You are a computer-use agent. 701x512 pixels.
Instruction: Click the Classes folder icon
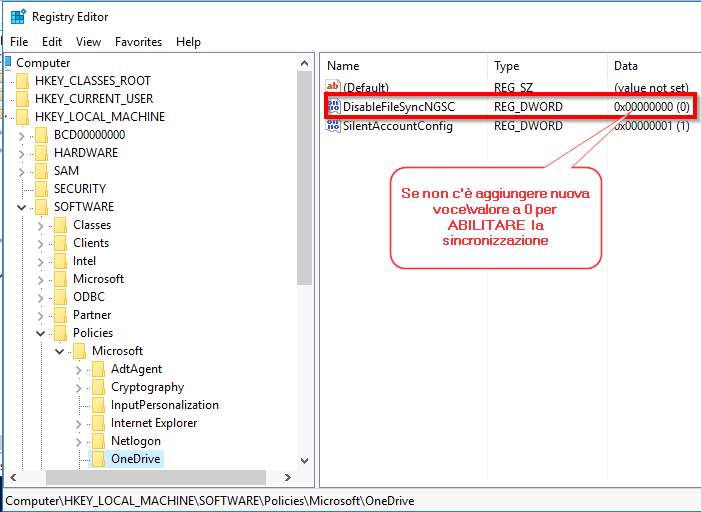coord(60,225)
